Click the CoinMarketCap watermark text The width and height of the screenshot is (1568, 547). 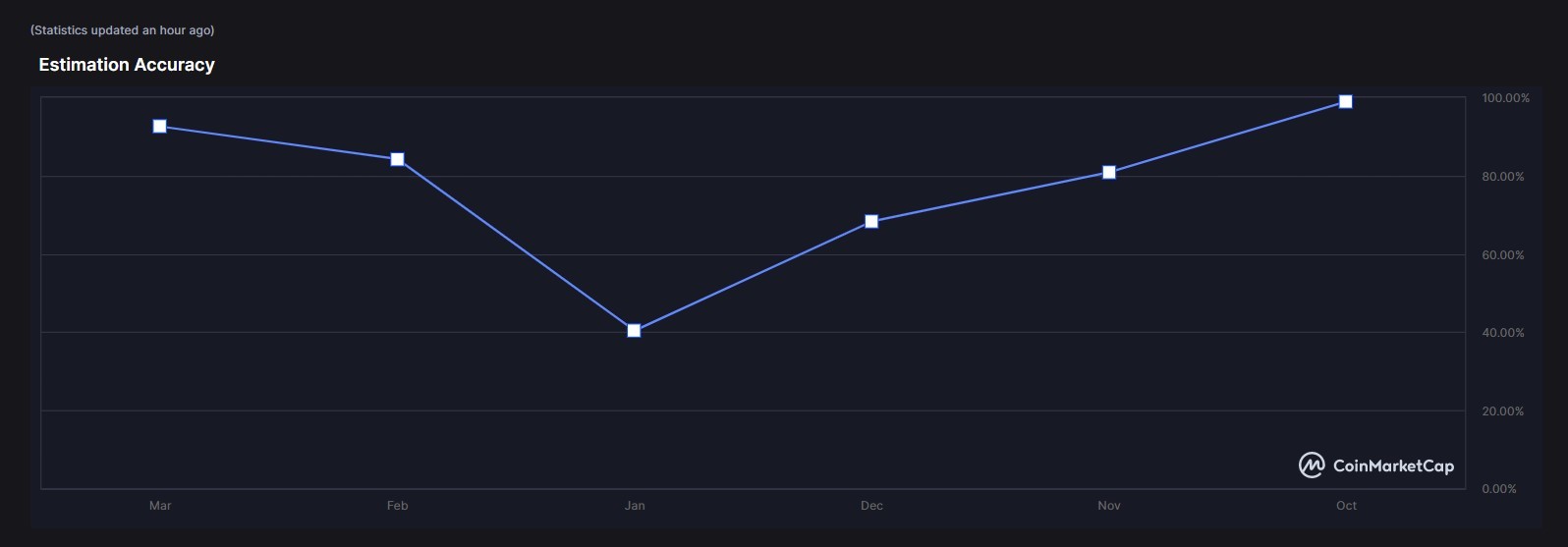pos(1393,466)
